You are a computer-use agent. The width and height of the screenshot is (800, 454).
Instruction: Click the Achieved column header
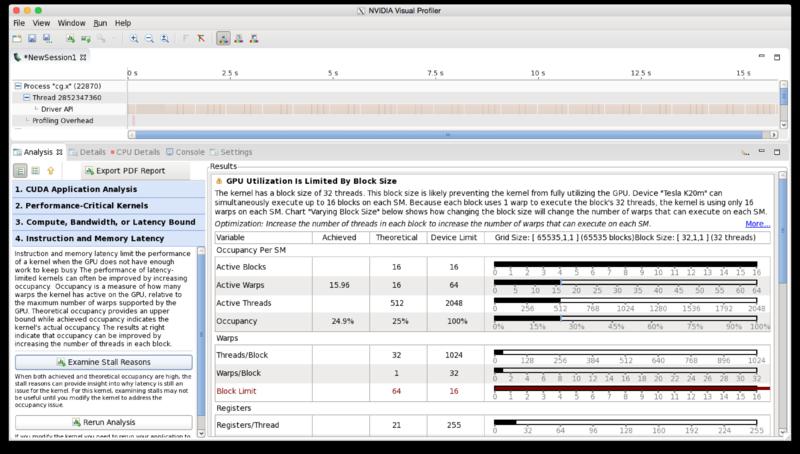pos(339,238)
